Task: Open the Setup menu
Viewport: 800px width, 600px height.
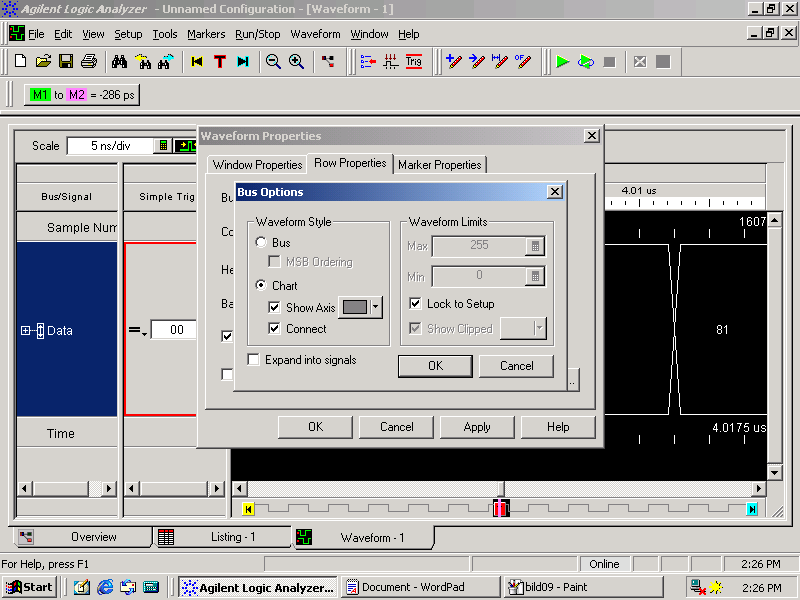Action: [x=128, y=34]
